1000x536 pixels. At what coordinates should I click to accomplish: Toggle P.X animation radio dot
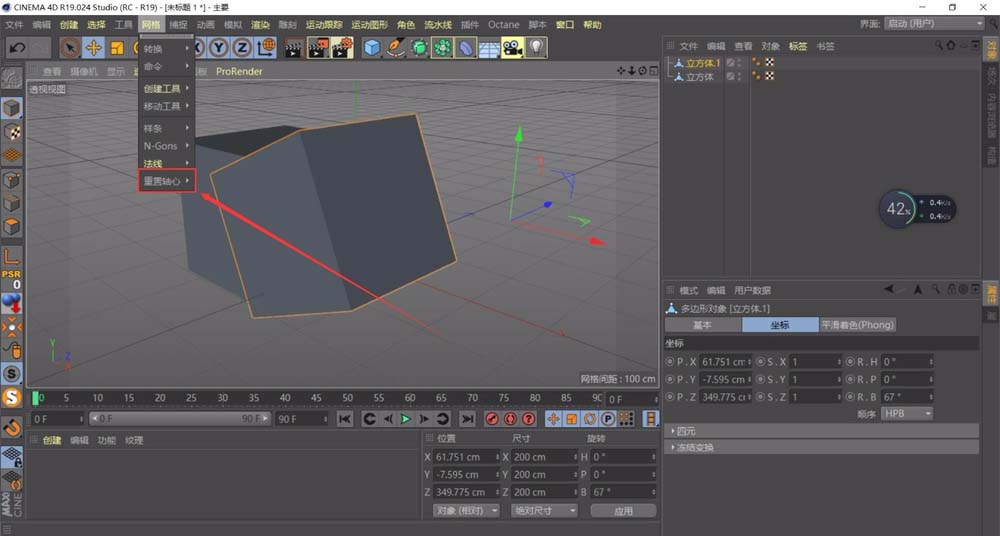click(x=670, y=362)
